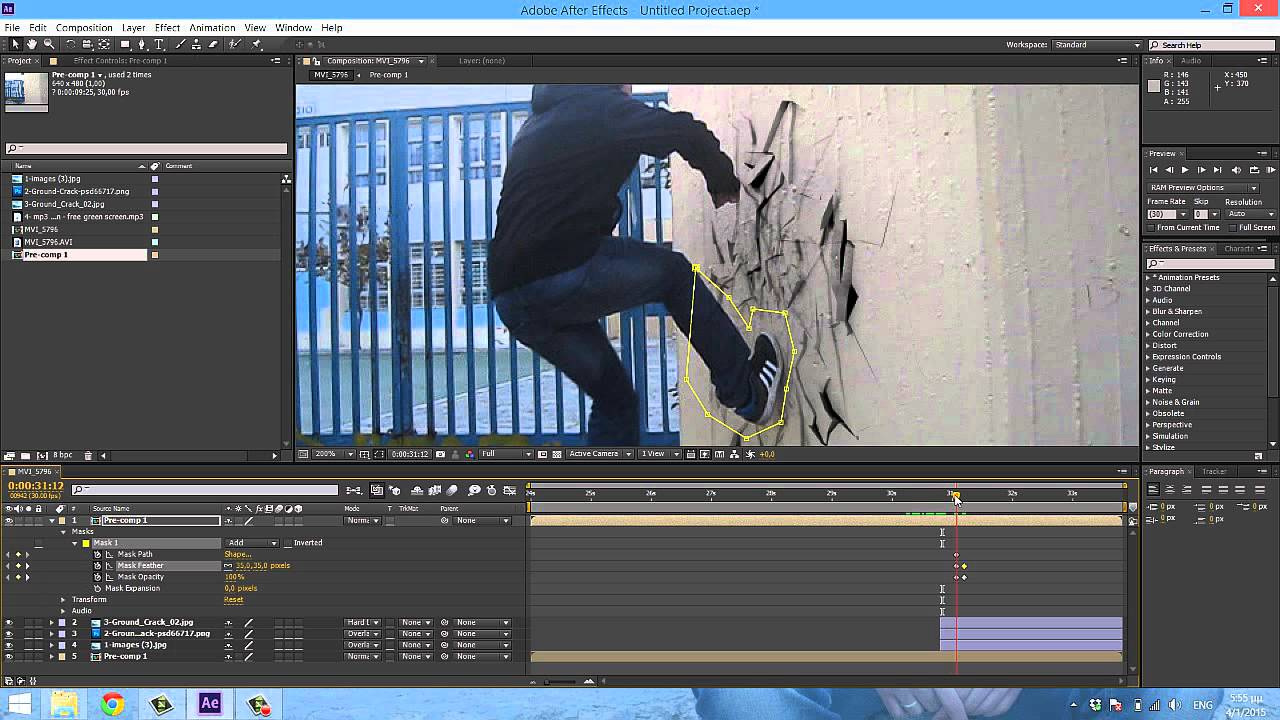Image resolution: width=1280 pixels, height=720 pixels.
Task: Click Reset link for Transform
Action: click(233, 600)
